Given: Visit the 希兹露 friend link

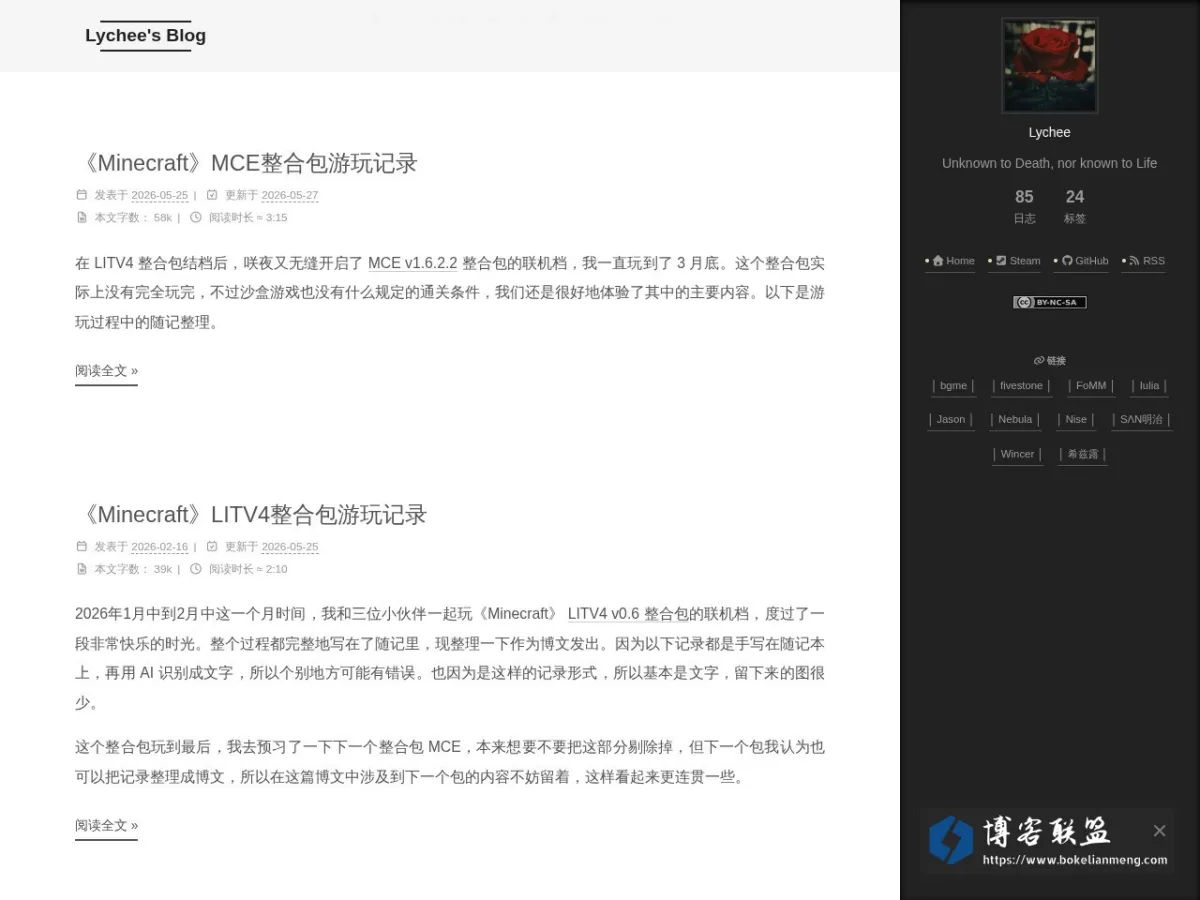Looking at the screenshot, I should [1083, 454].
